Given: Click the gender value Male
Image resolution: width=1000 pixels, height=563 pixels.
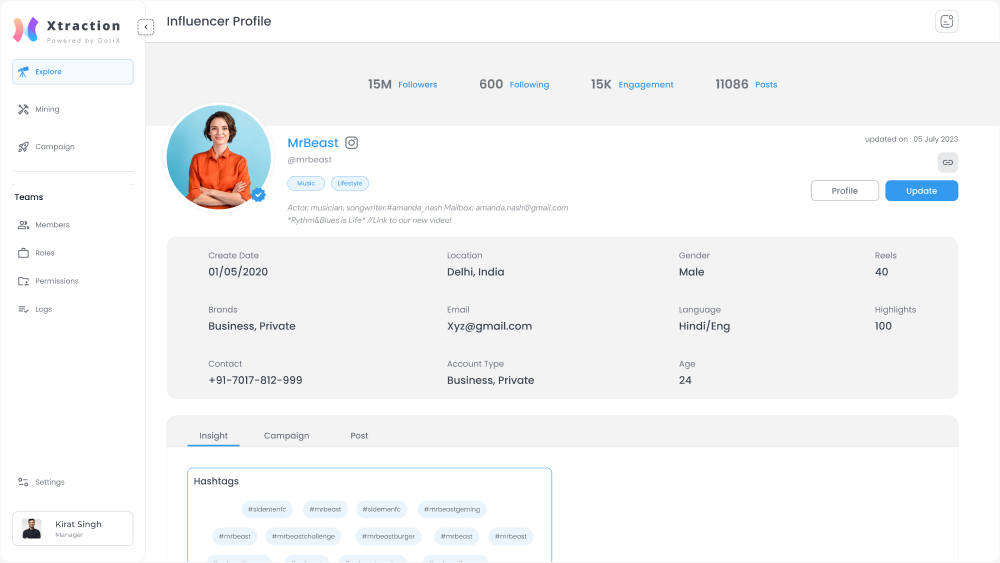Looking at the screenshot, I should (691, 272).
